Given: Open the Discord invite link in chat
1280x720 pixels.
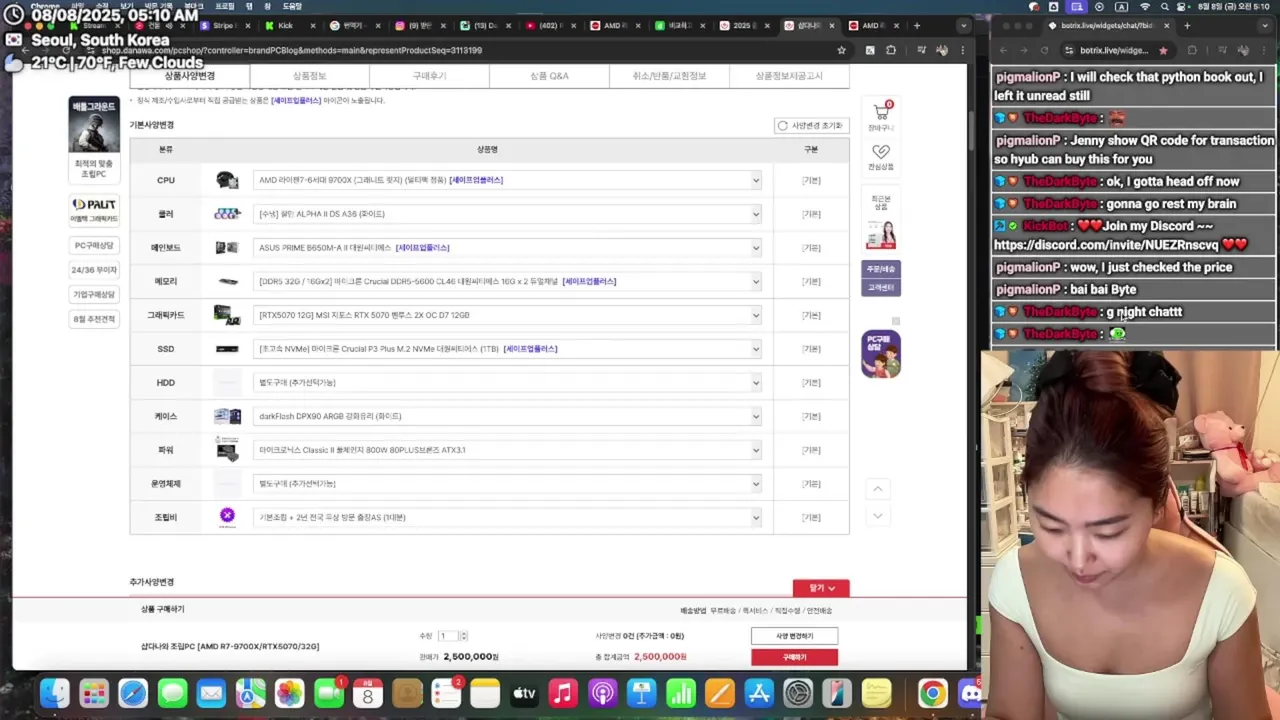Looking at the screenshot, I should 1106,244.
